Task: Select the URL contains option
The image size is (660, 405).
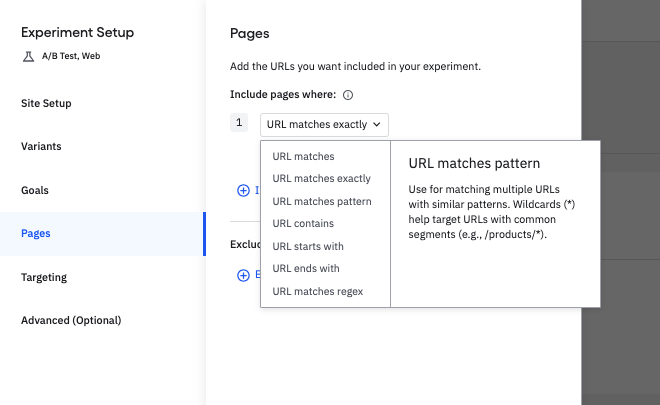Action: 303,224
